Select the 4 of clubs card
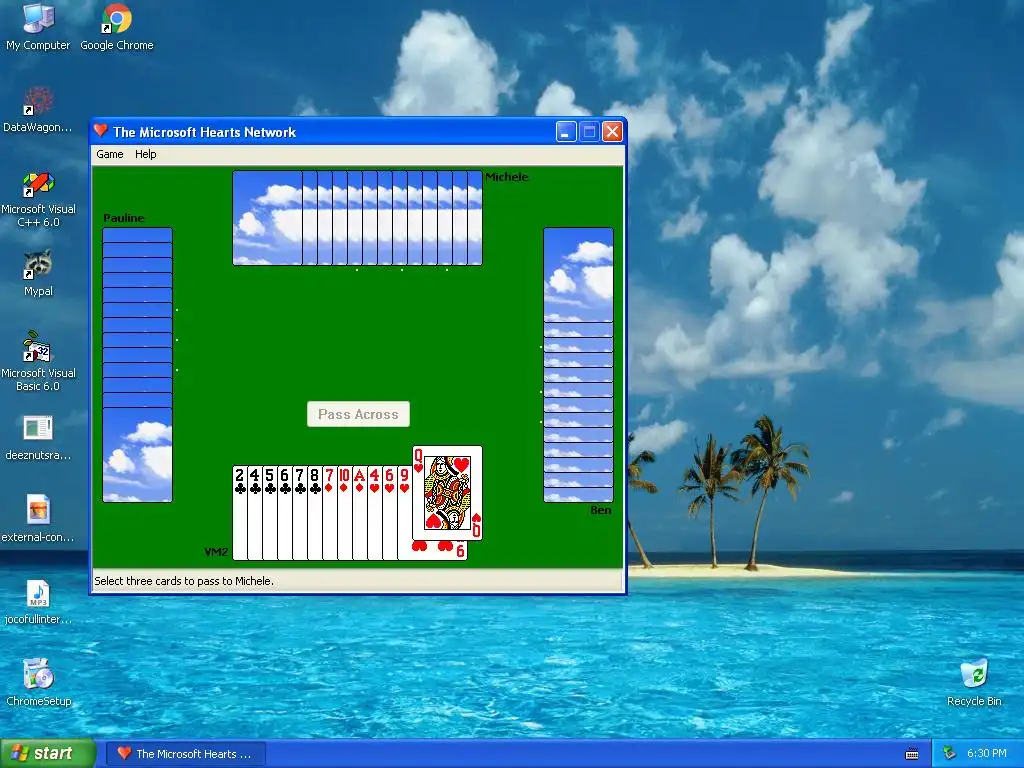This screenshot has width=1024, height=768. [255, 513]
